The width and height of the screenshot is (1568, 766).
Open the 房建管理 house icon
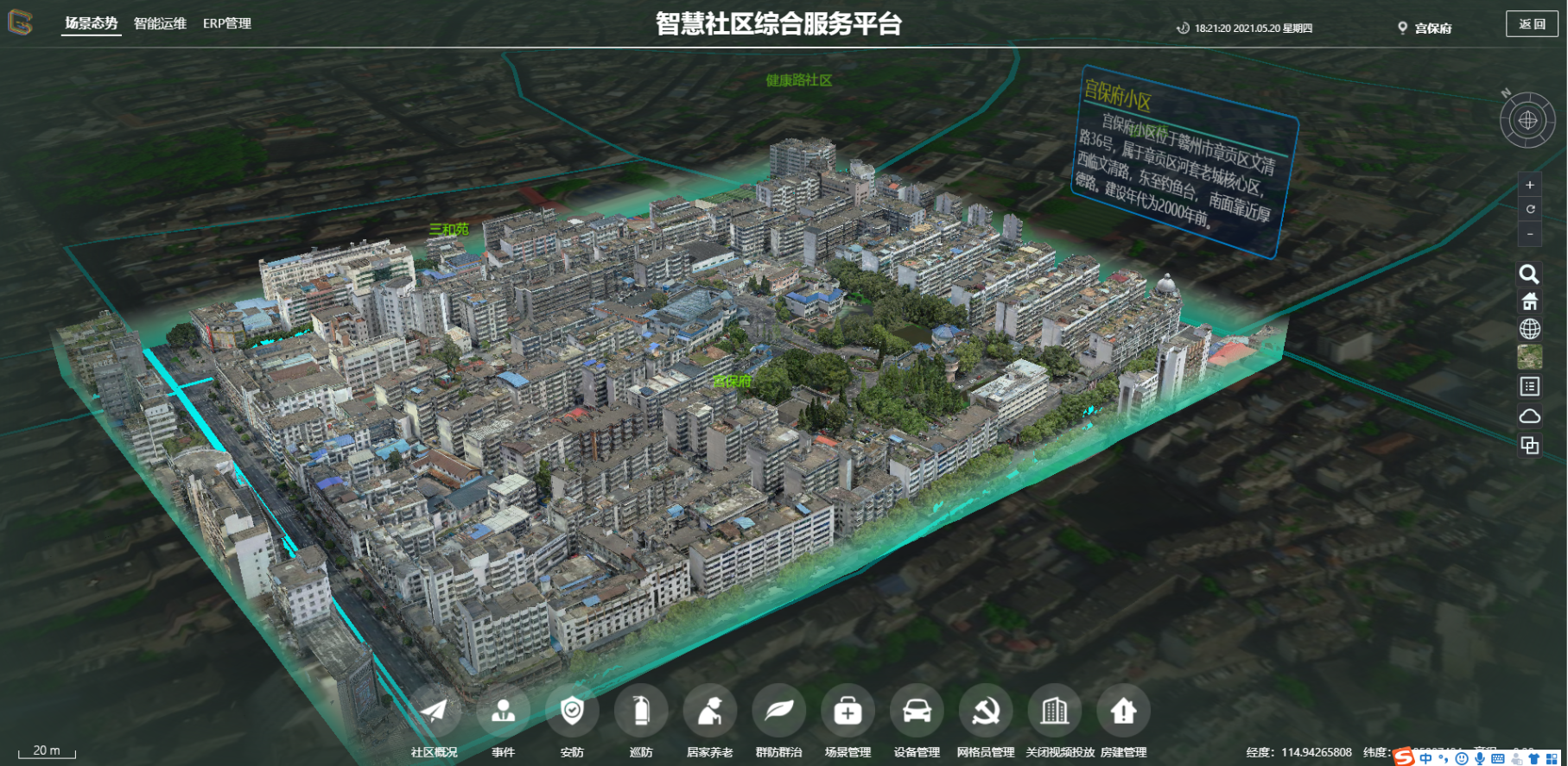pyautogui.click(x=1123, y=712)
